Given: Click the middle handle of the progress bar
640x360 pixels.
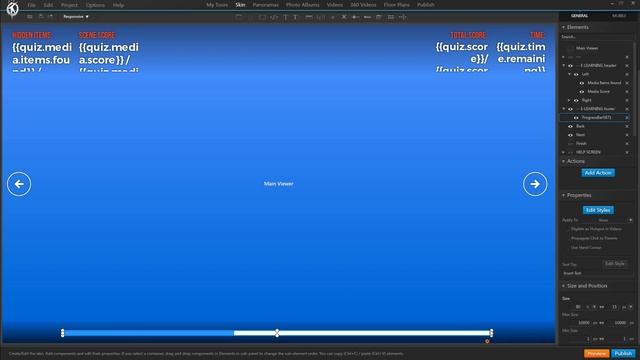Looking at the screenshot, I should (x=277, y=333).
